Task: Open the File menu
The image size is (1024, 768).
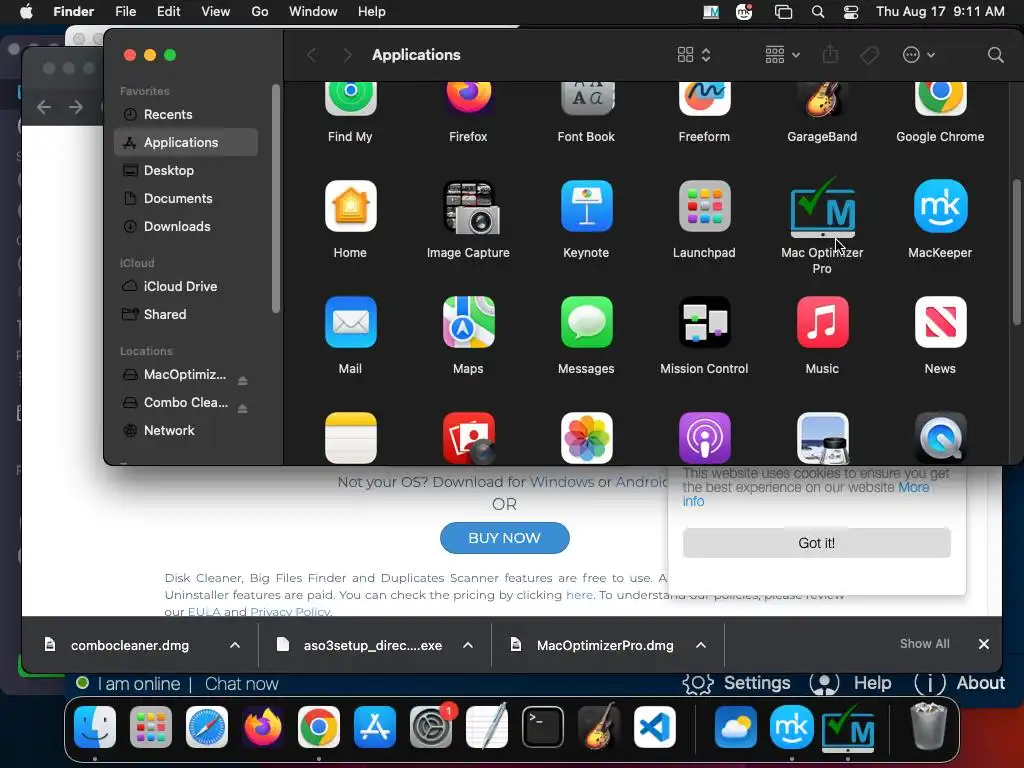Action: (x=125, y=12)
